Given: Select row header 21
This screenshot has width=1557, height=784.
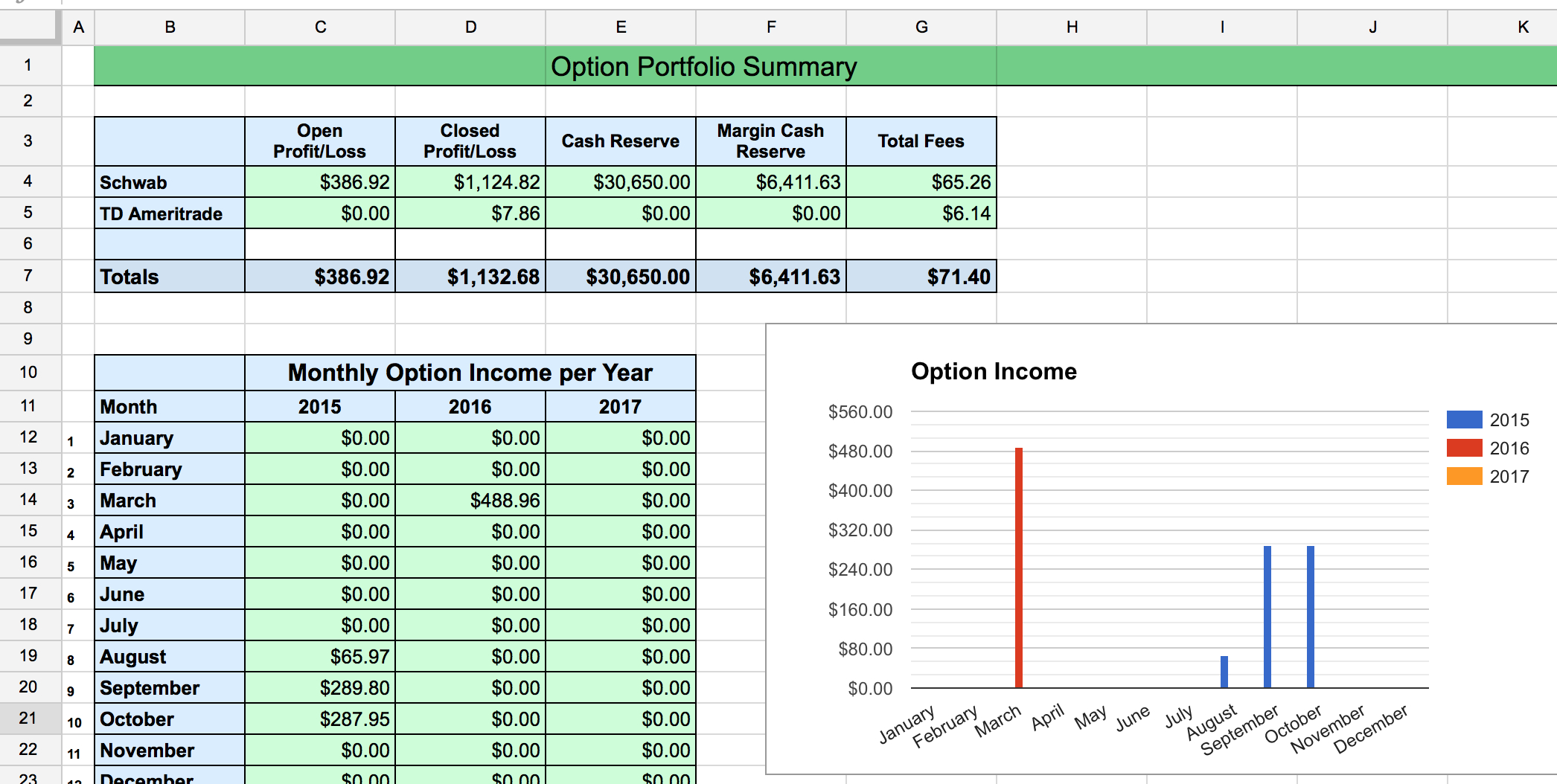Looking at the screenshot, I should click(28, 719).
